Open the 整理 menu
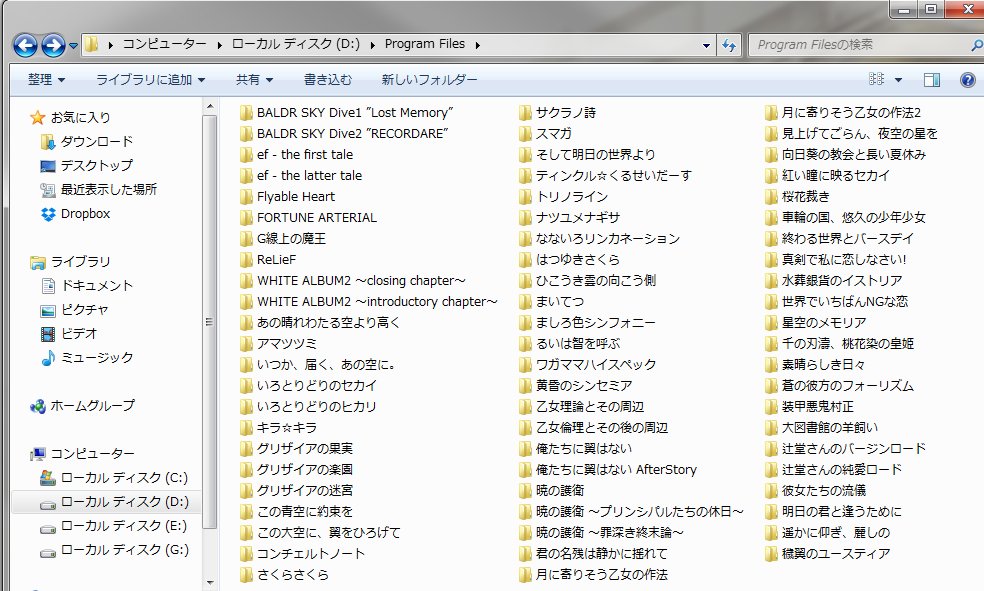 (x=46, y=80)
